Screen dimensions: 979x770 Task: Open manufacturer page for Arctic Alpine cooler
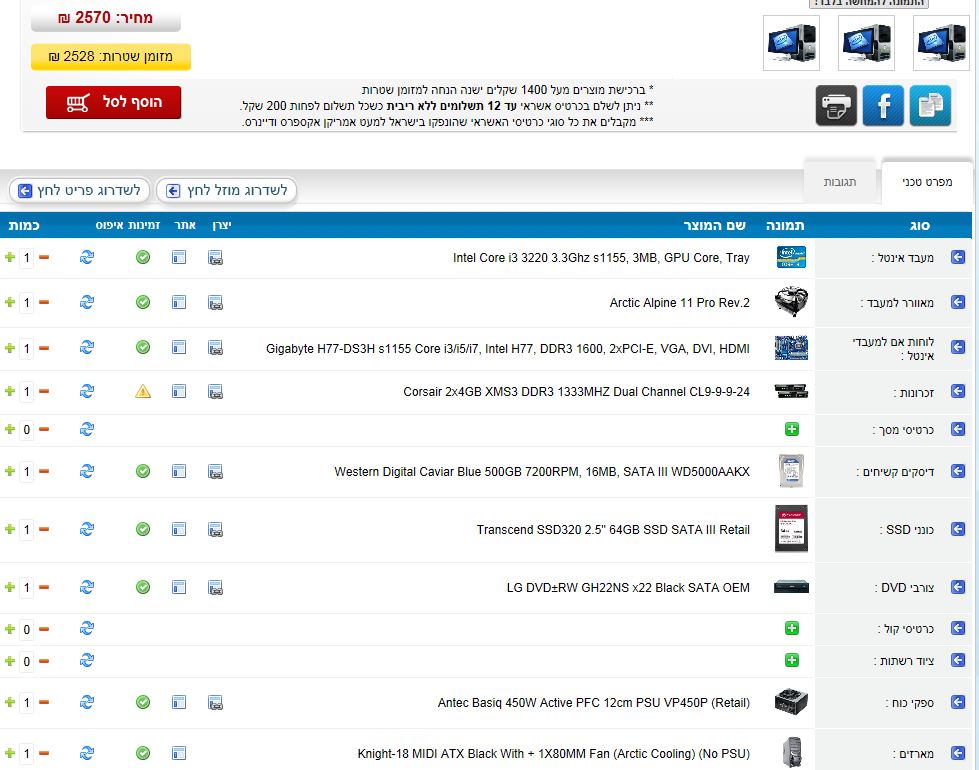(x=216, y=302)
